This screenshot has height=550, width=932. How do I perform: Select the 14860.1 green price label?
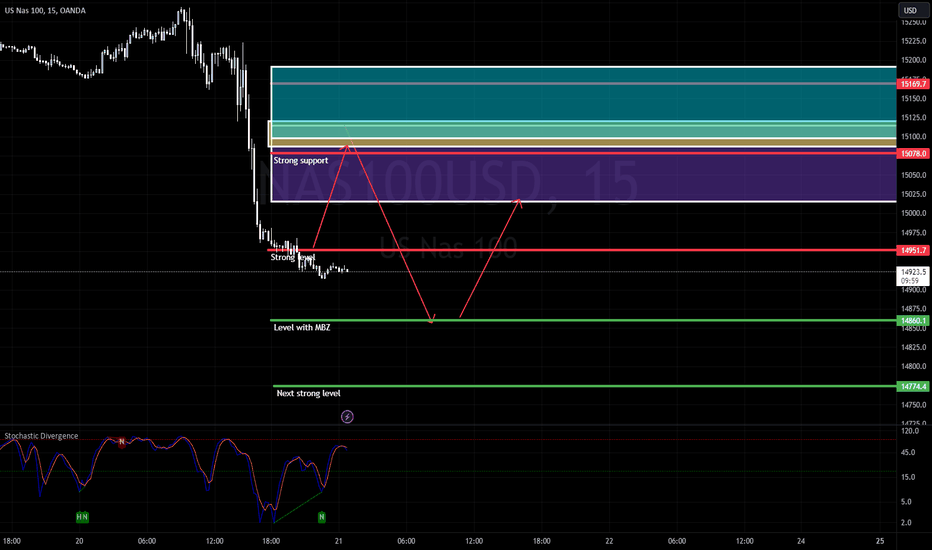coord(913,320)
